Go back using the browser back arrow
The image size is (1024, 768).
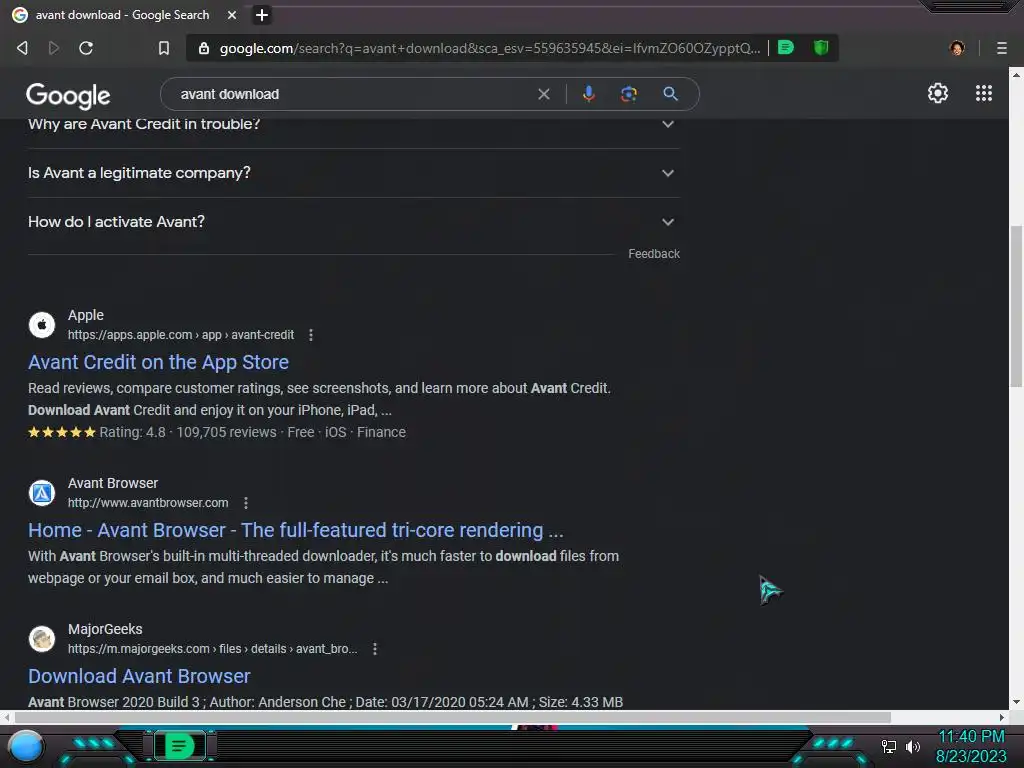pyautogui.click(x=22, y=48)
